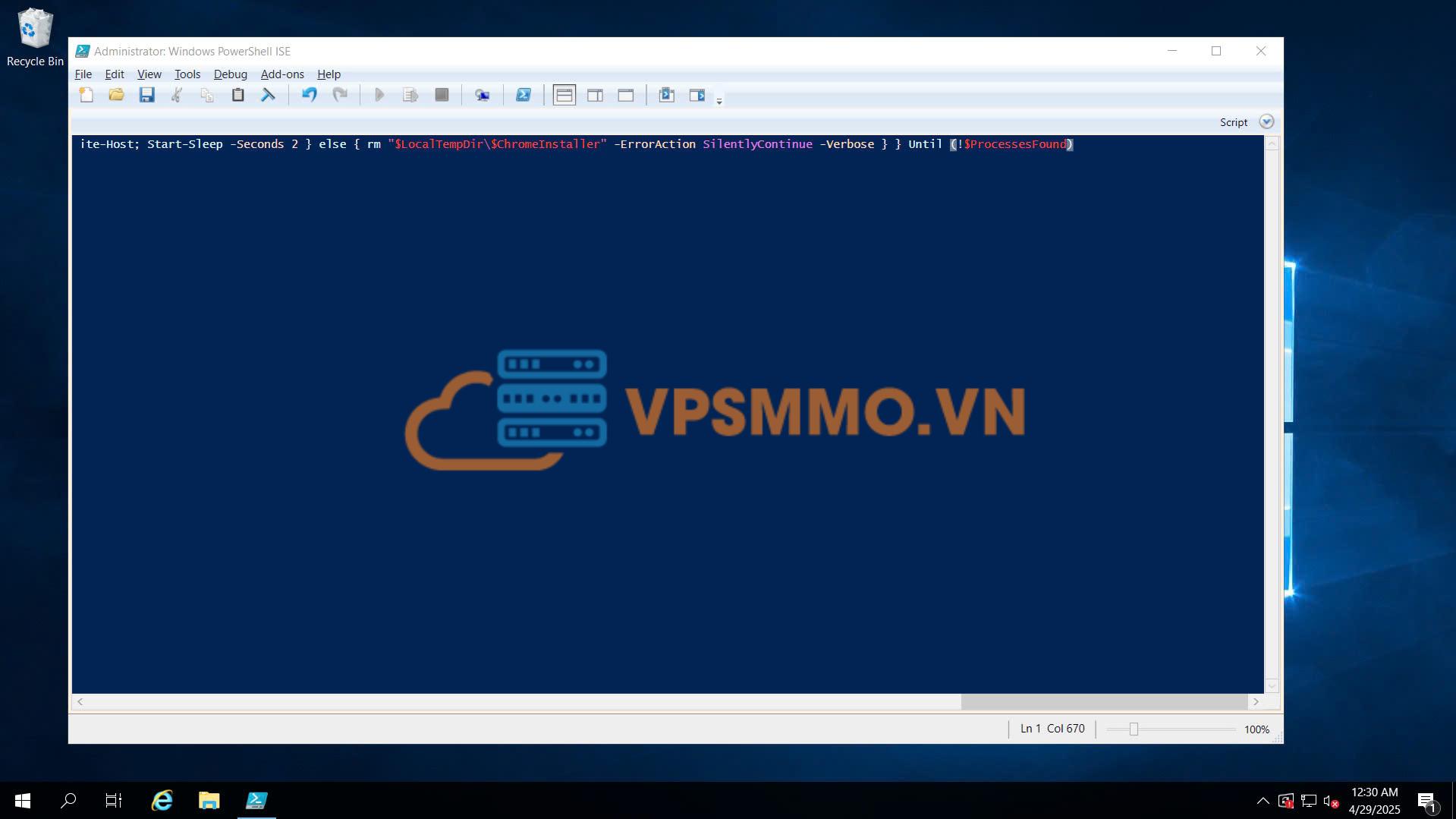This screenshot has height=819, width=1456.
Task: Adjust the zoom slider thumb
Action: 1134,729
